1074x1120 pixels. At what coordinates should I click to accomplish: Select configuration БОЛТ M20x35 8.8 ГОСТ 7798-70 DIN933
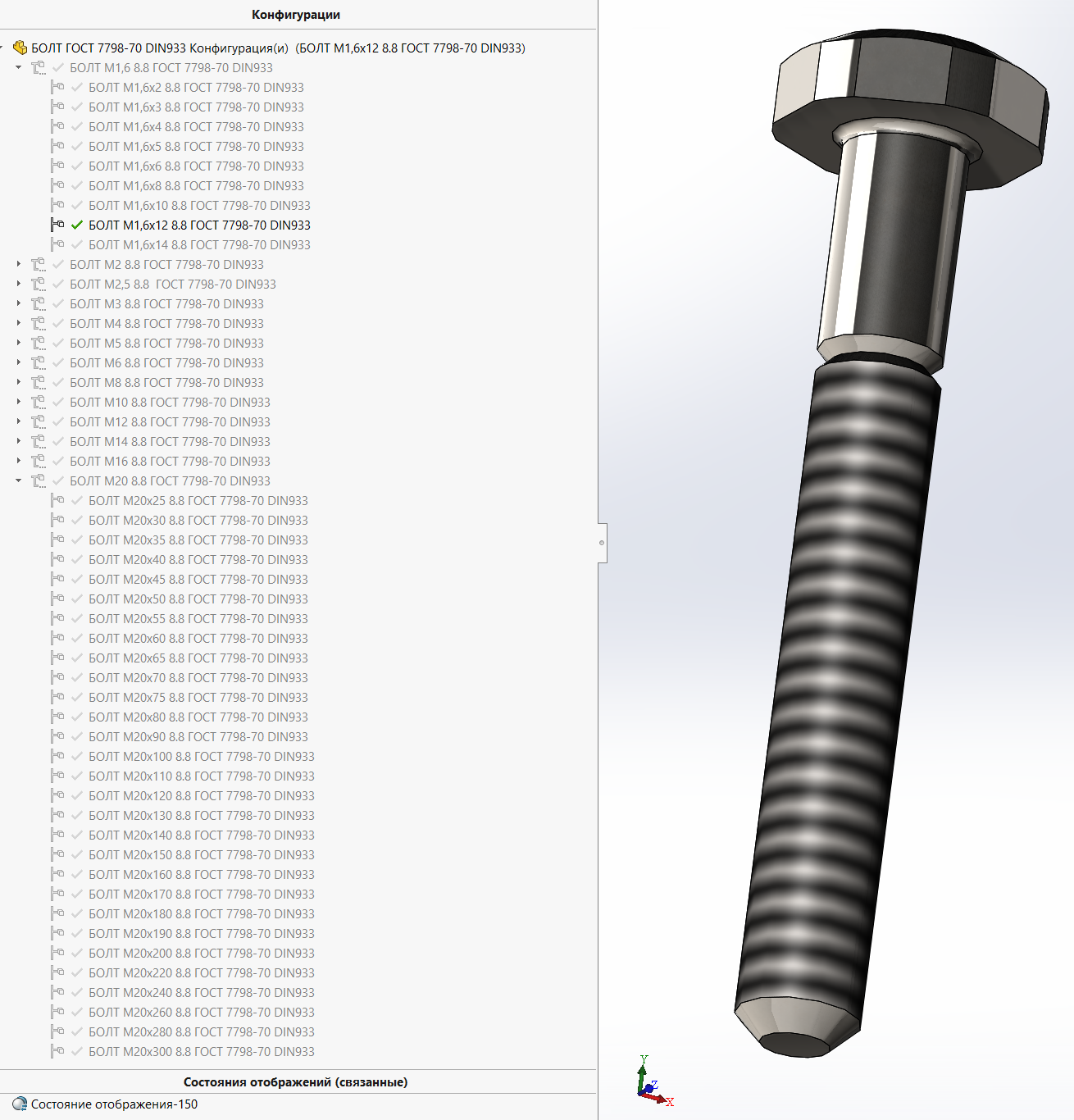[x=198, y=540]
